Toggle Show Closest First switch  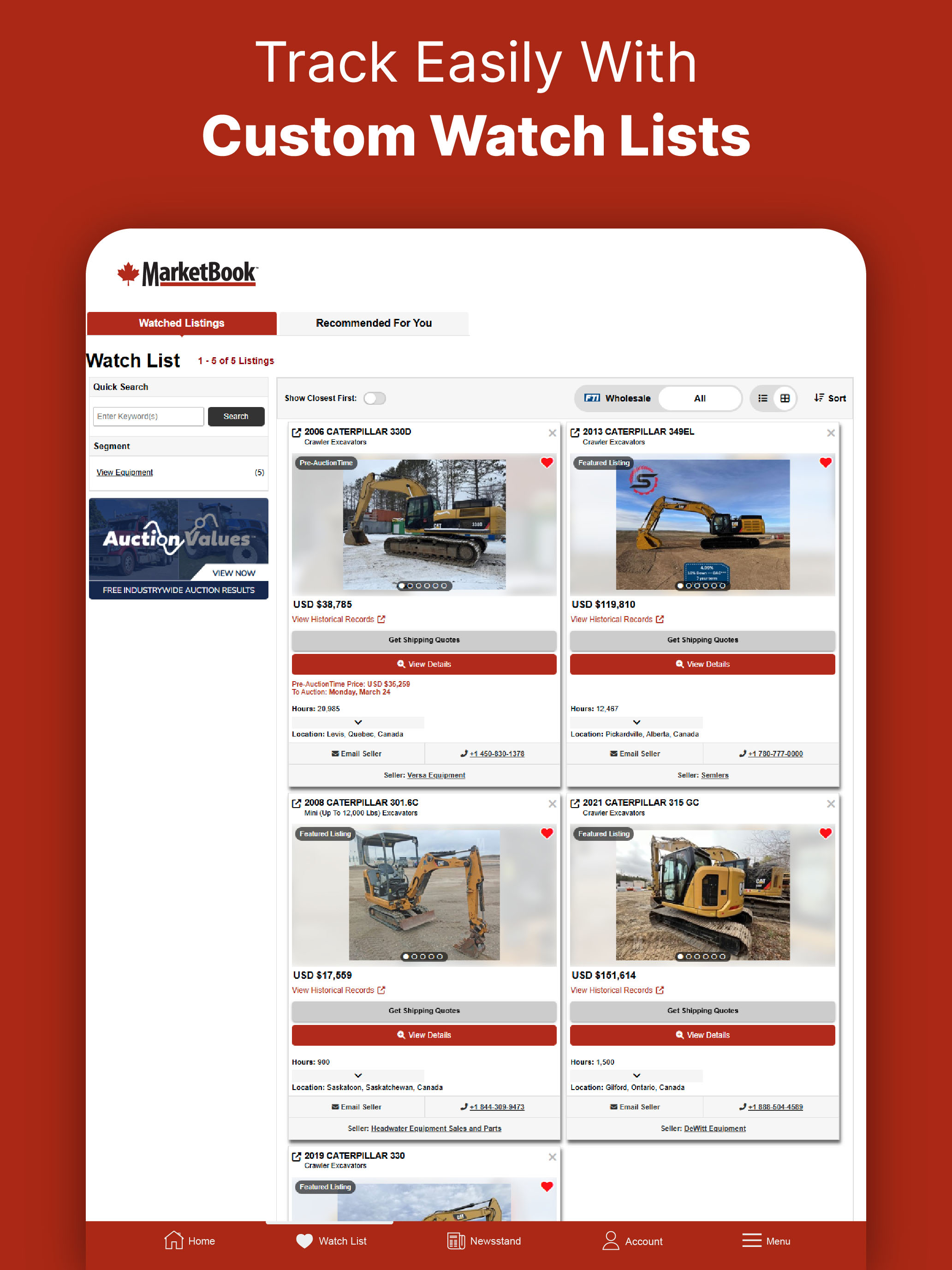tap(375, 398)
